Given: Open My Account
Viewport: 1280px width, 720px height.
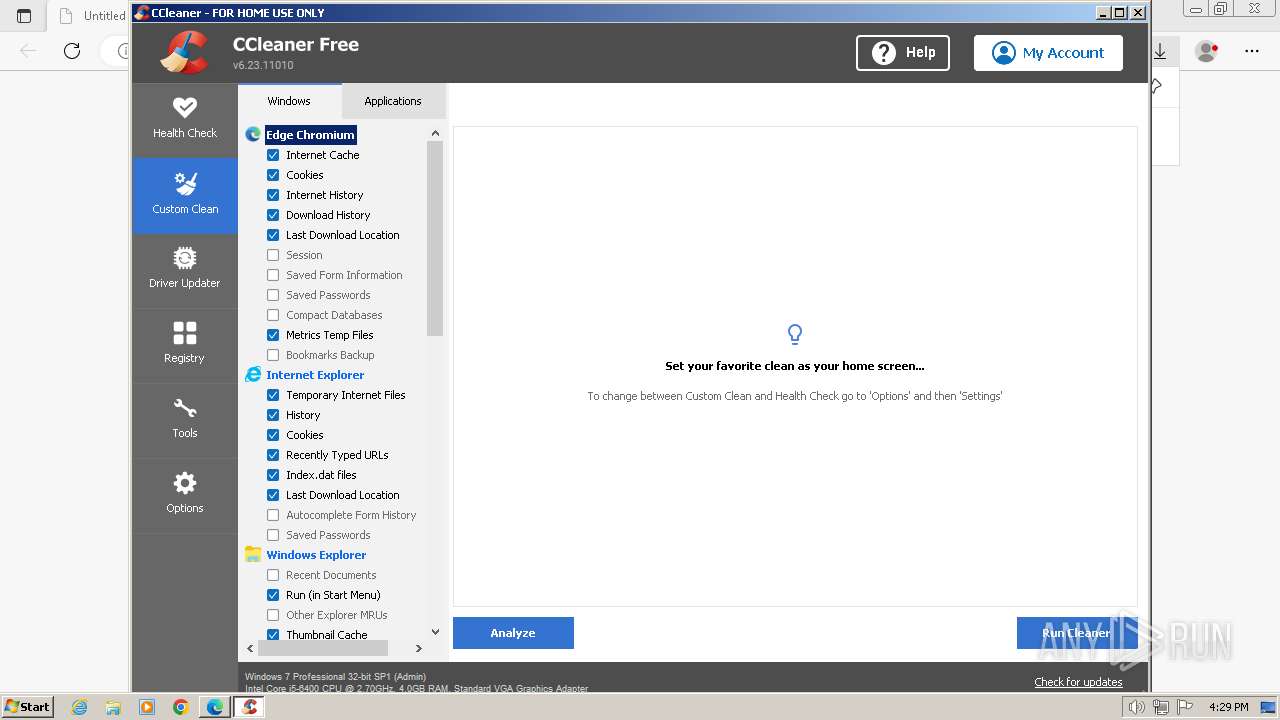Looking at the screenshot, I should (x=1048, y=53).
